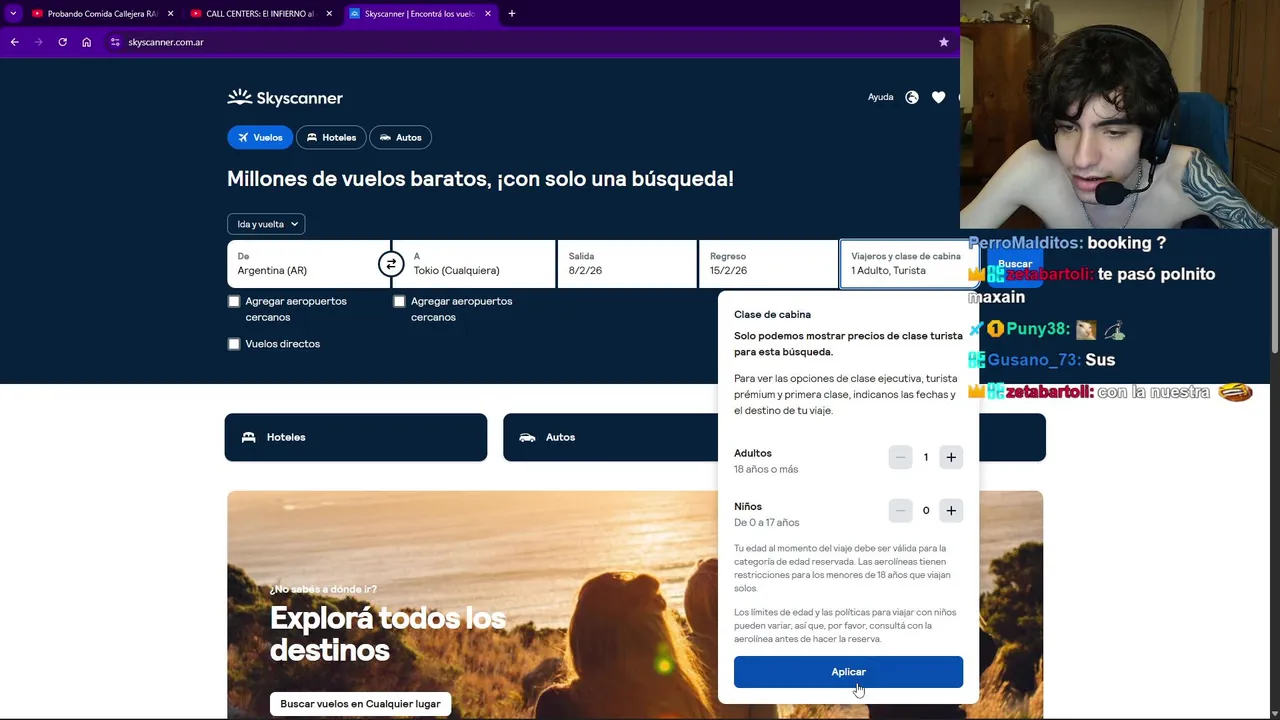Select the Autos tab pill

pos(400,137)
